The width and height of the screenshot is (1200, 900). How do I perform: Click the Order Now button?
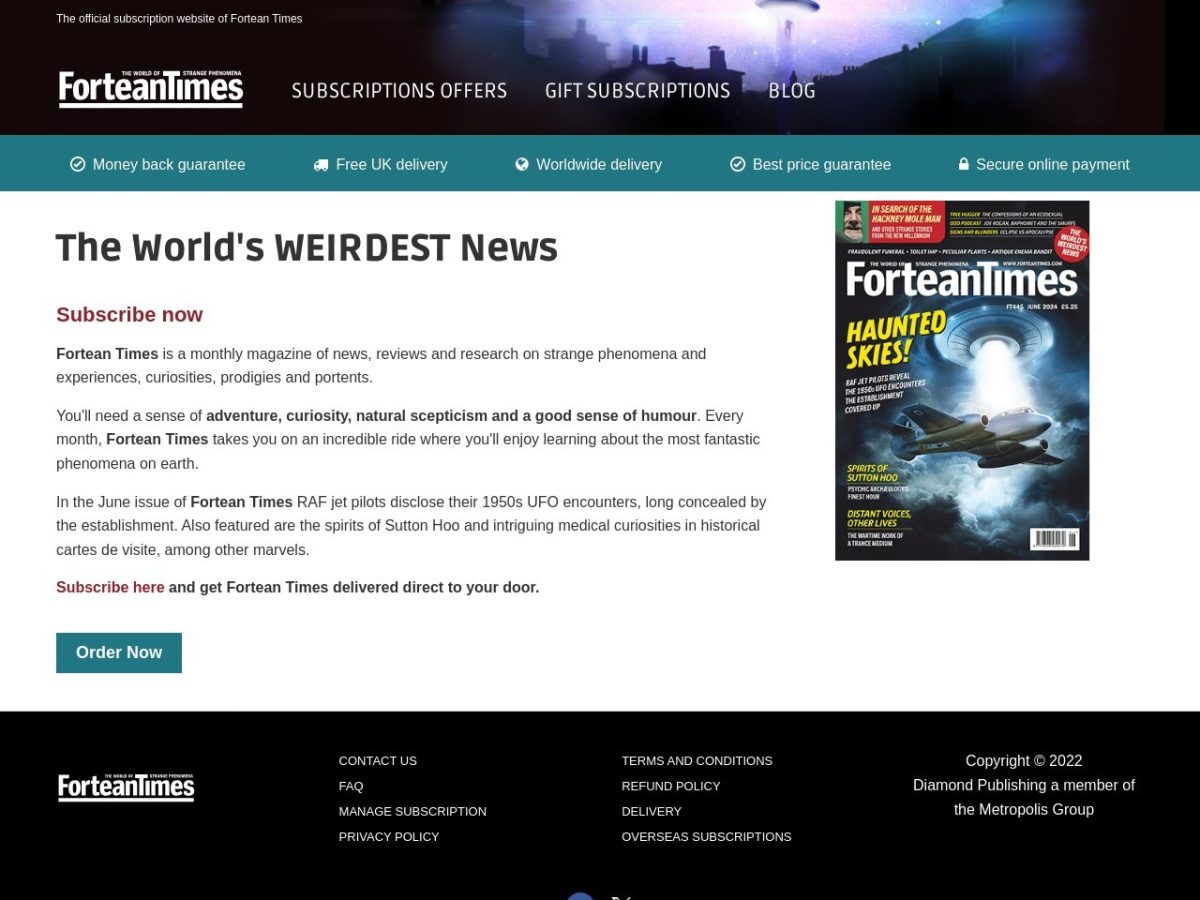(119, 652)
